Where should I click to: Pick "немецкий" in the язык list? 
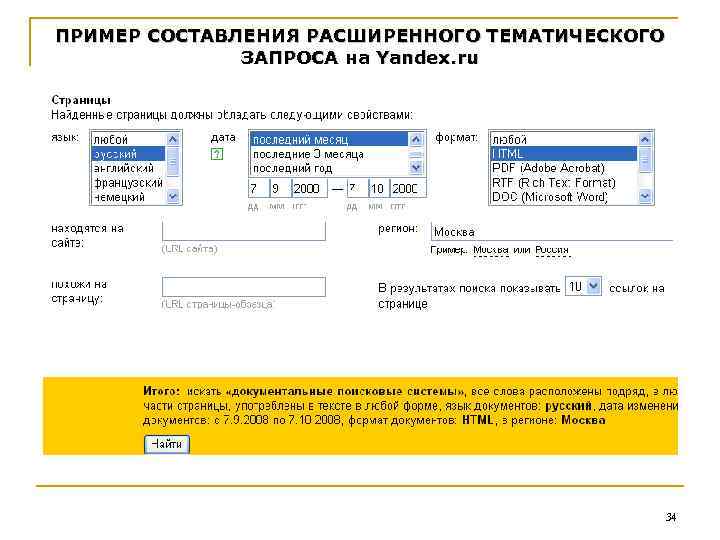[128, 197]
